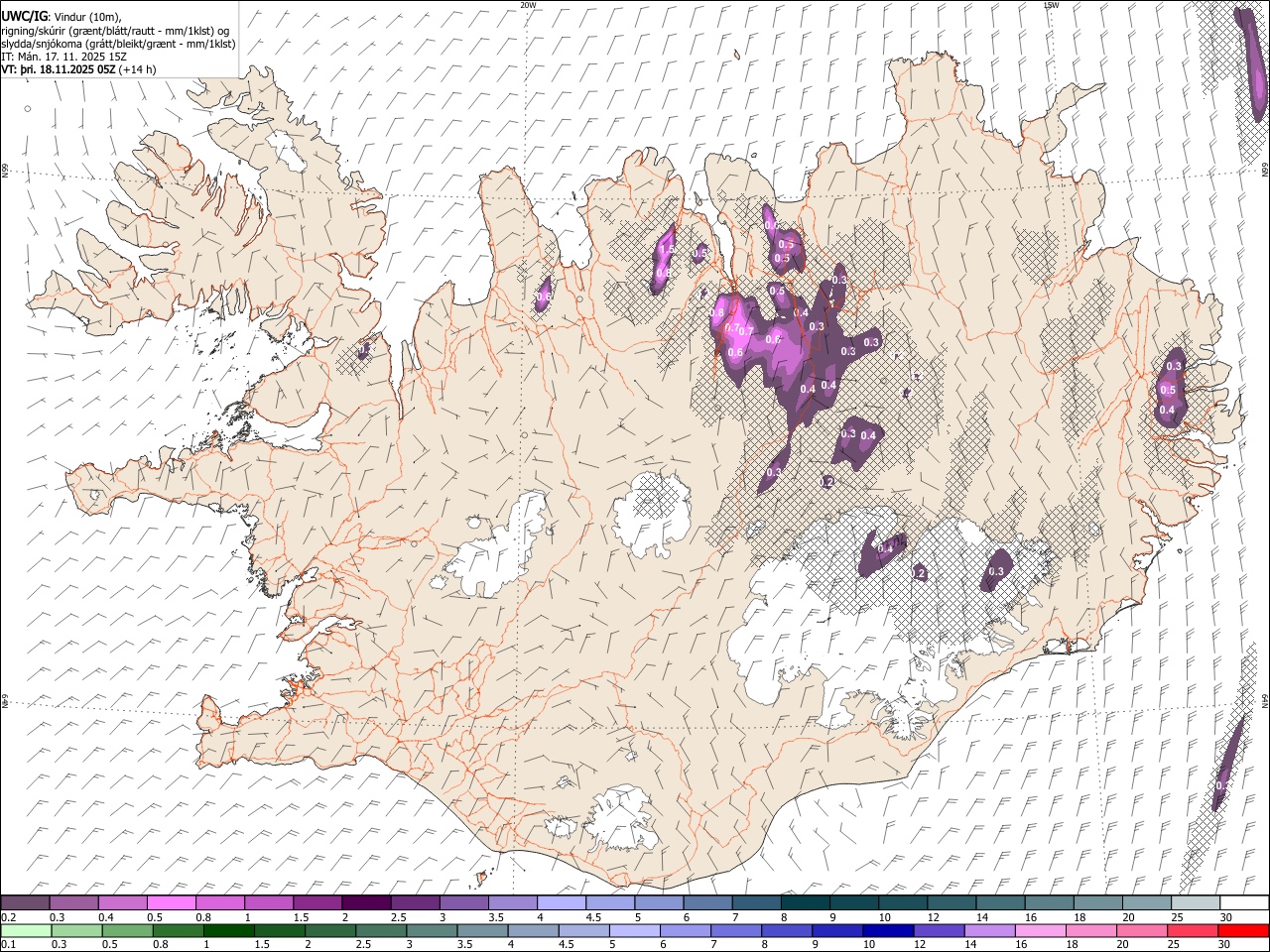This screenshot has height=952, width=1270.
Task: Select dark purple snow swatch between 2 and 2.5
Action: [x=367, y=902]
